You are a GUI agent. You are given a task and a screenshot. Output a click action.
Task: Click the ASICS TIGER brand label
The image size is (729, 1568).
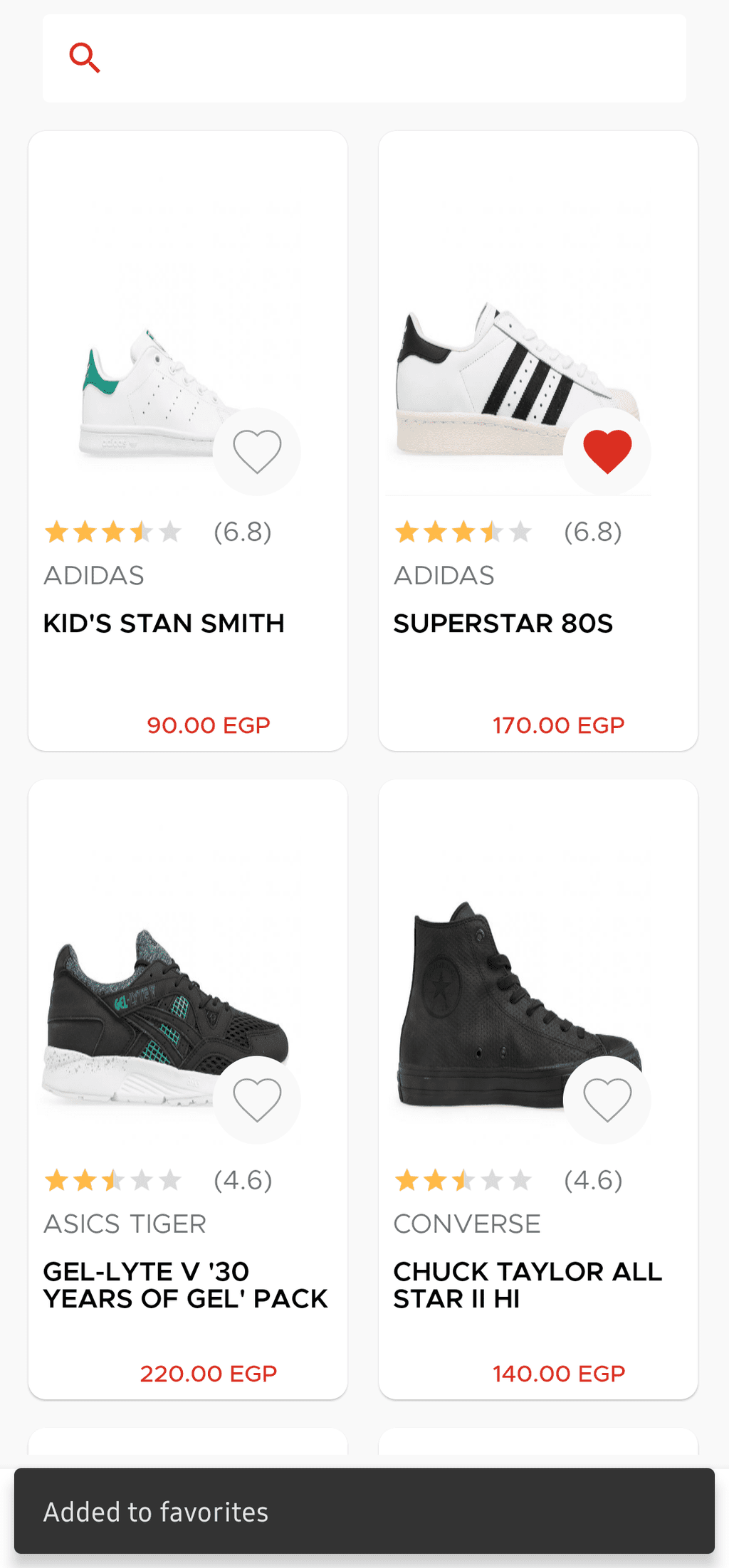[x=125, y=1224]
